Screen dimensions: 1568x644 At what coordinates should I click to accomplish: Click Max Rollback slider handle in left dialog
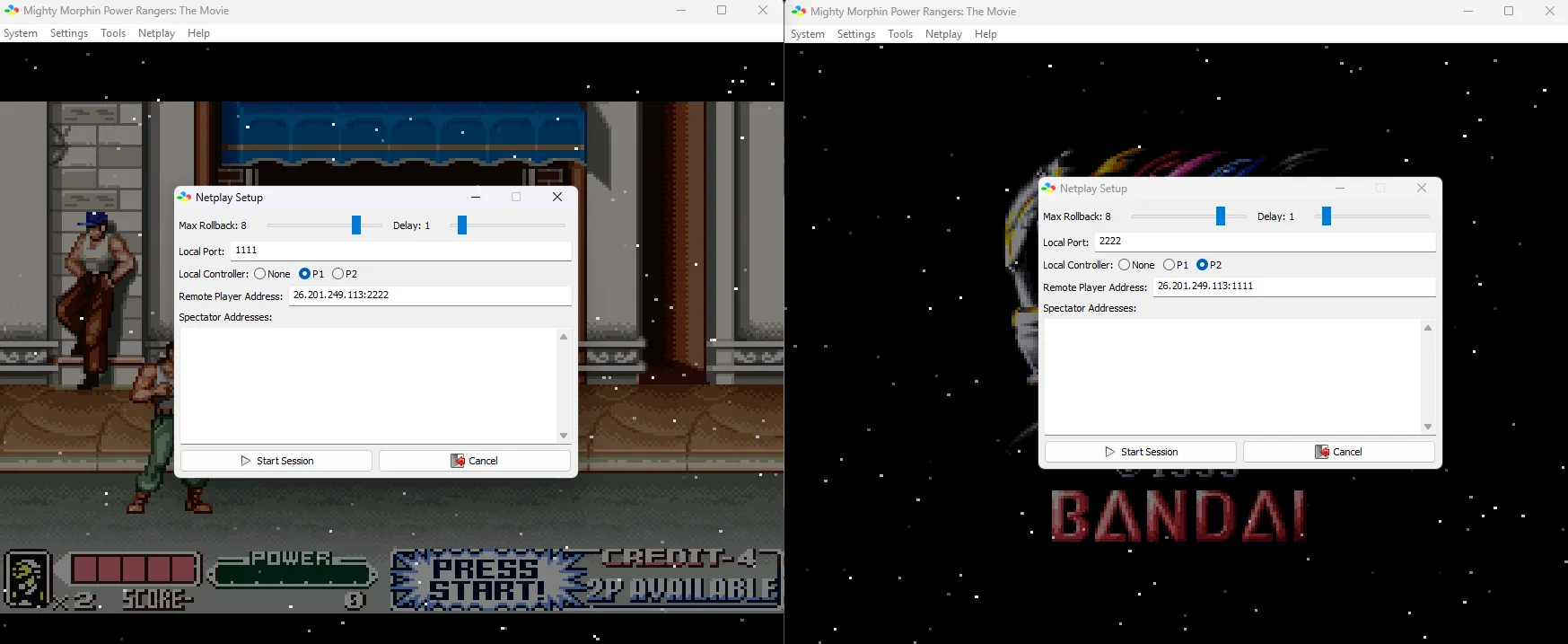point(356,225)
